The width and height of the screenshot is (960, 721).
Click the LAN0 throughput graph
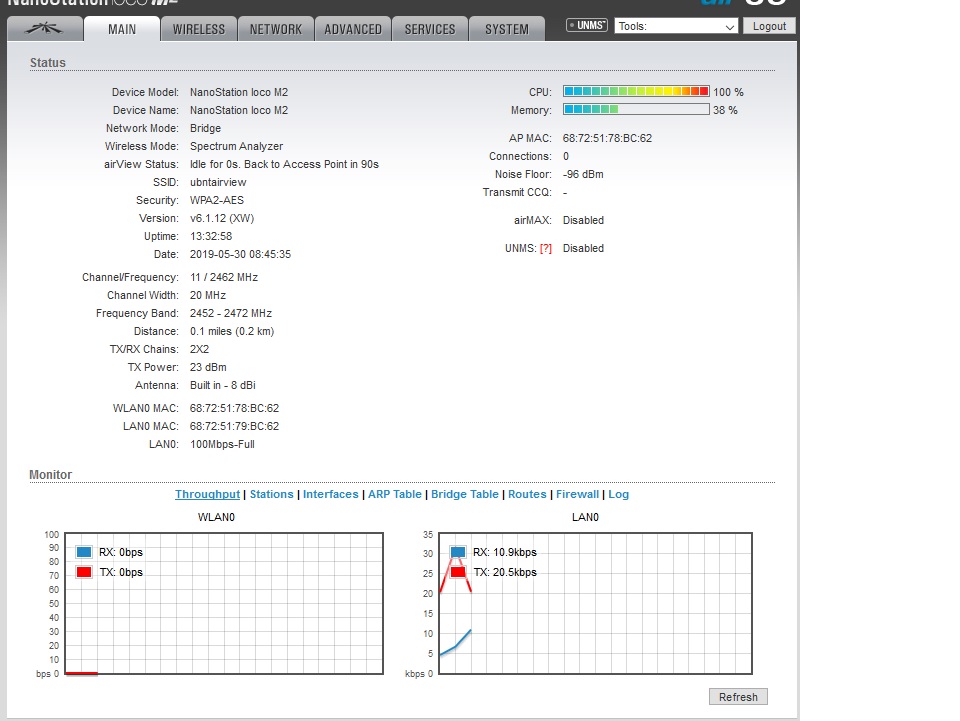[595, 603]
